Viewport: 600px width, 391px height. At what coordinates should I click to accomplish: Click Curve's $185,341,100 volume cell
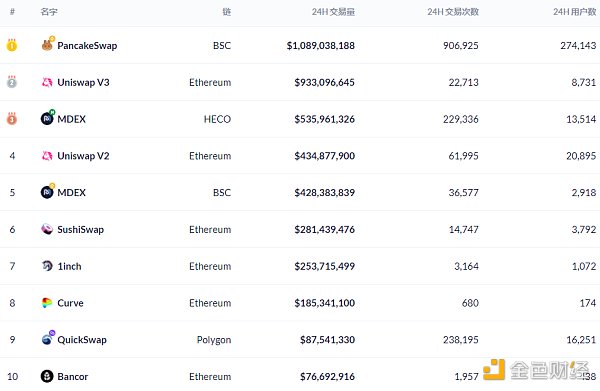[324, 303]
